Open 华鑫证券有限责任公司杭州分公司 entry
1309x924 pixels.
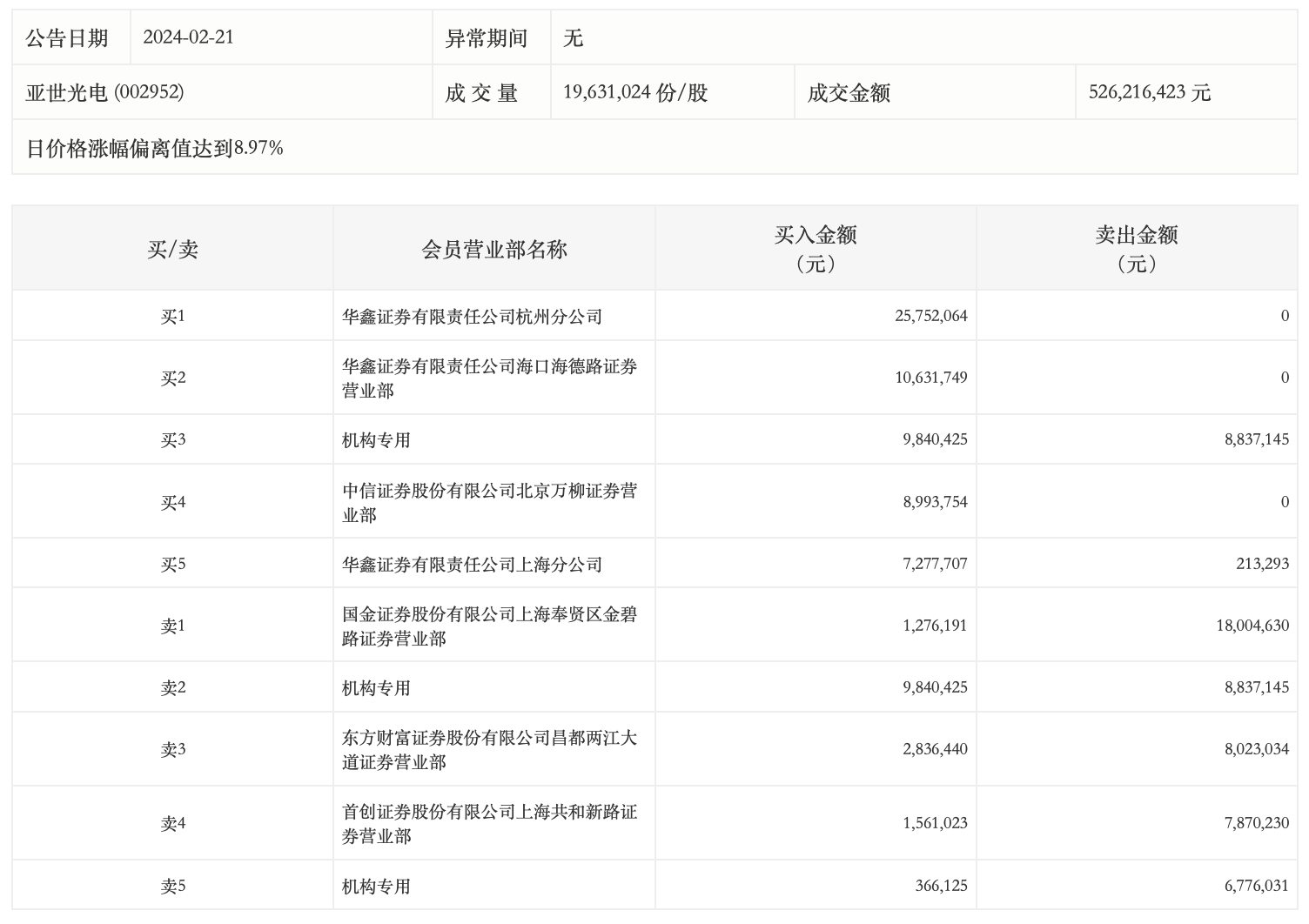coord(472,317)
